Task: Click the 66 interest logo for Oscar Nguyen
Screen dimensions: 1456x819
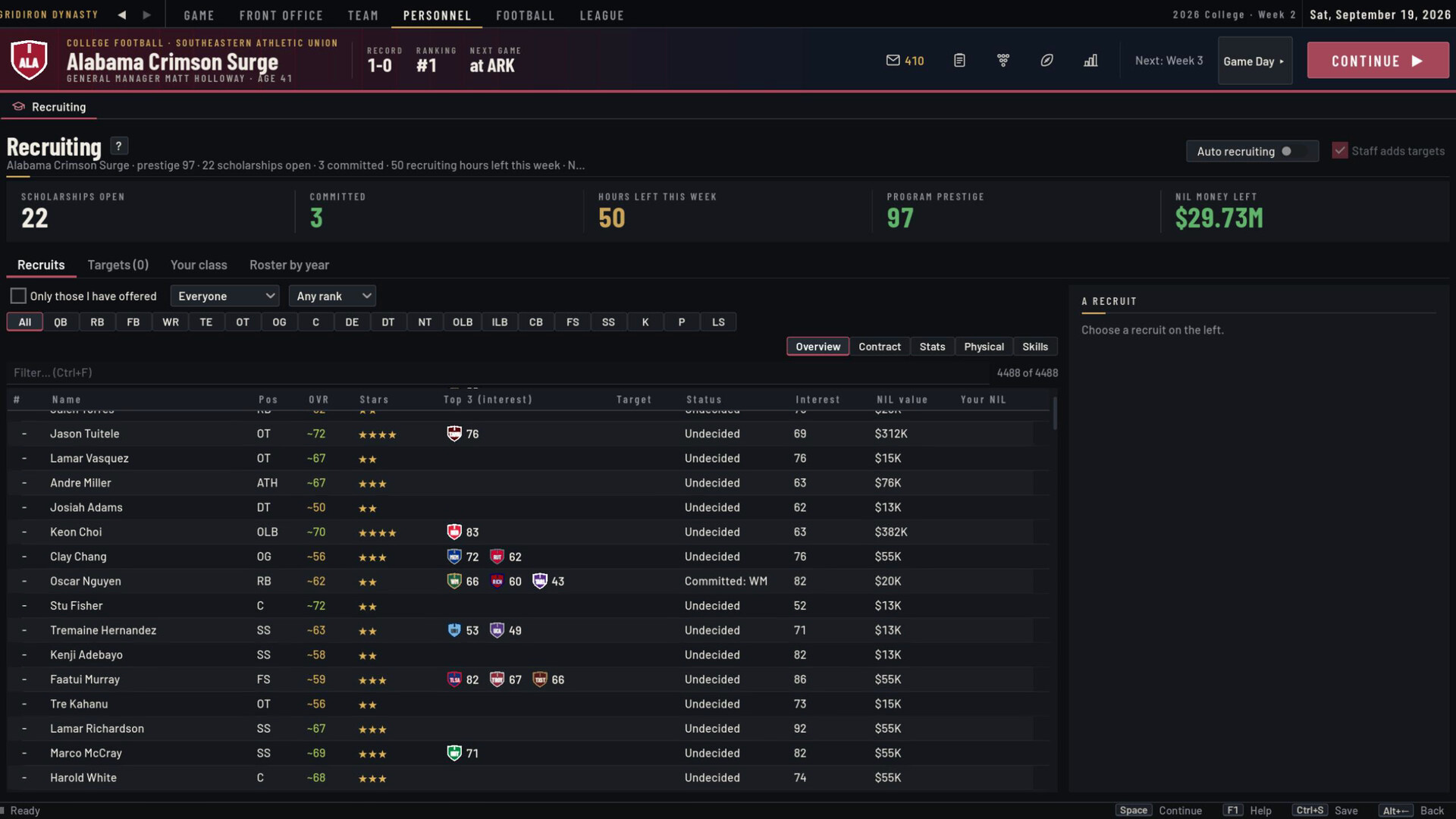Action: coord(454,582)
